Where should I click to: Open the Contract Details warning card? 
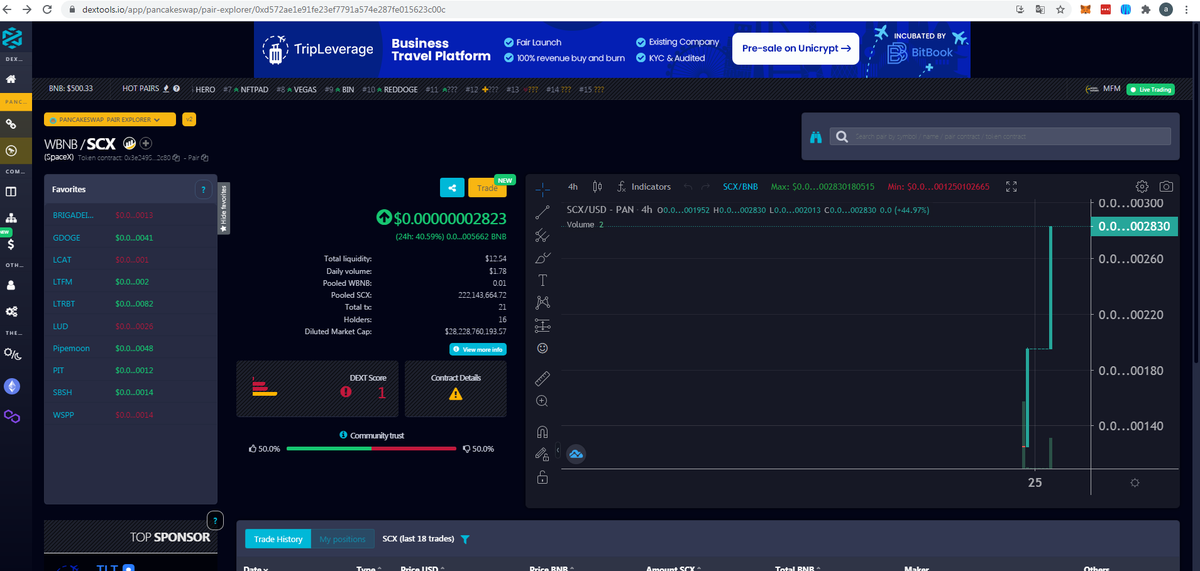click(455, 389)
